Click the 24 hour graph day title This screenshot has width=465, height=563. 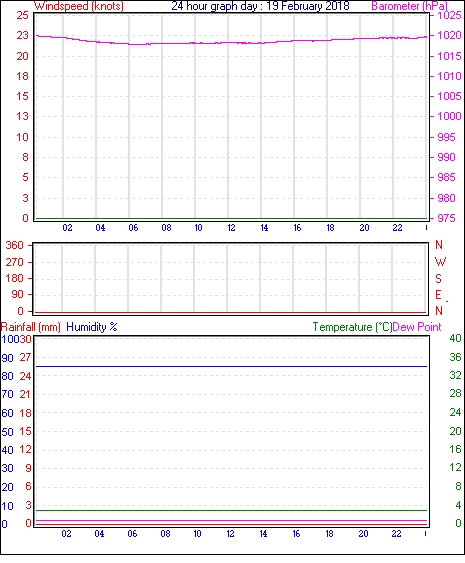[260, 6]
